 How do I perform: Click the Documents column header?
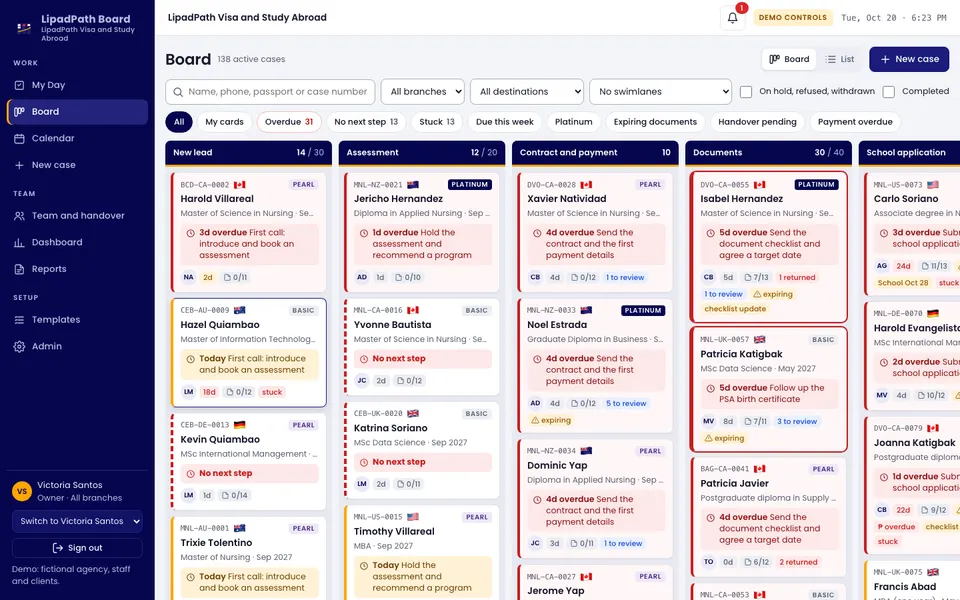(x=768, y=152)
